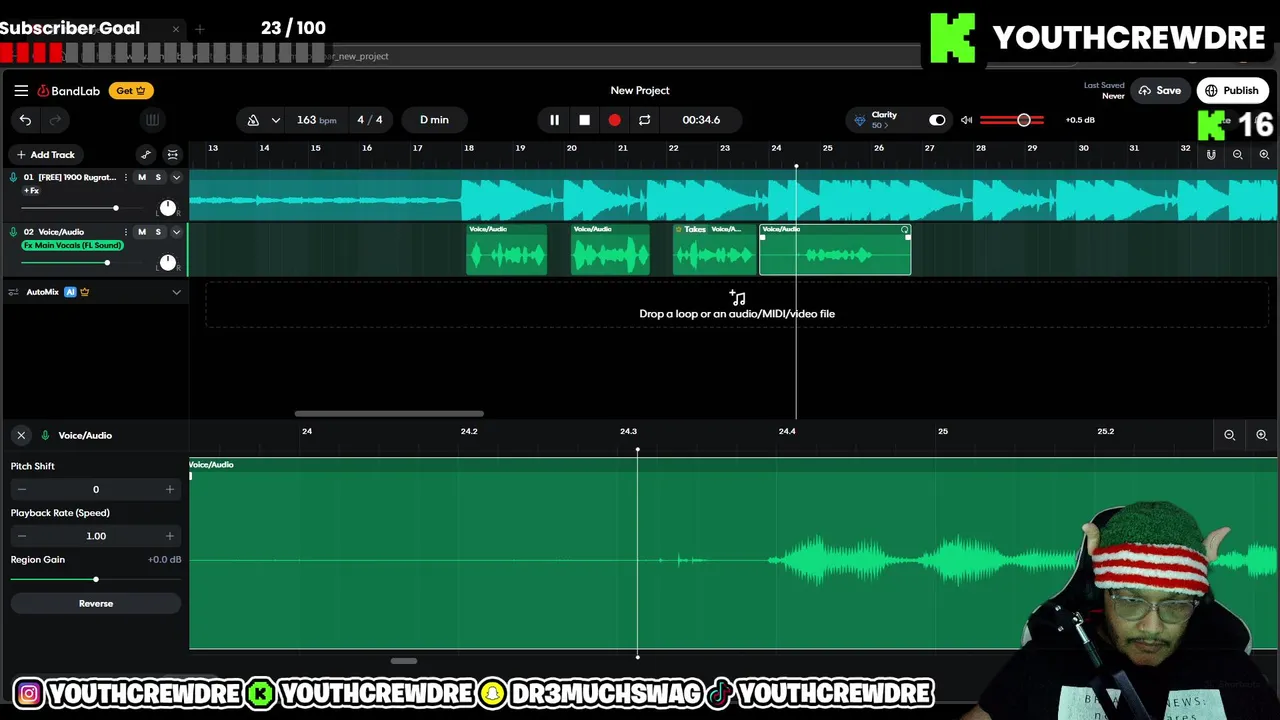Select the first Voice/Audio region at bar 18
The height and width of the screenshot is (720, 1280).
507,249
